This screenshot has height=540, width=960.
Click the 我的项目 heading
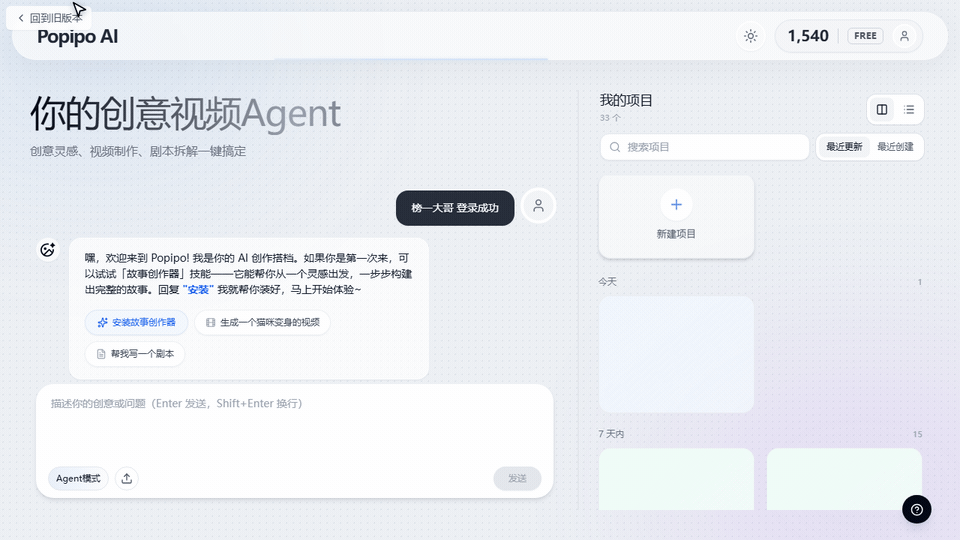[x=626, y=100]
